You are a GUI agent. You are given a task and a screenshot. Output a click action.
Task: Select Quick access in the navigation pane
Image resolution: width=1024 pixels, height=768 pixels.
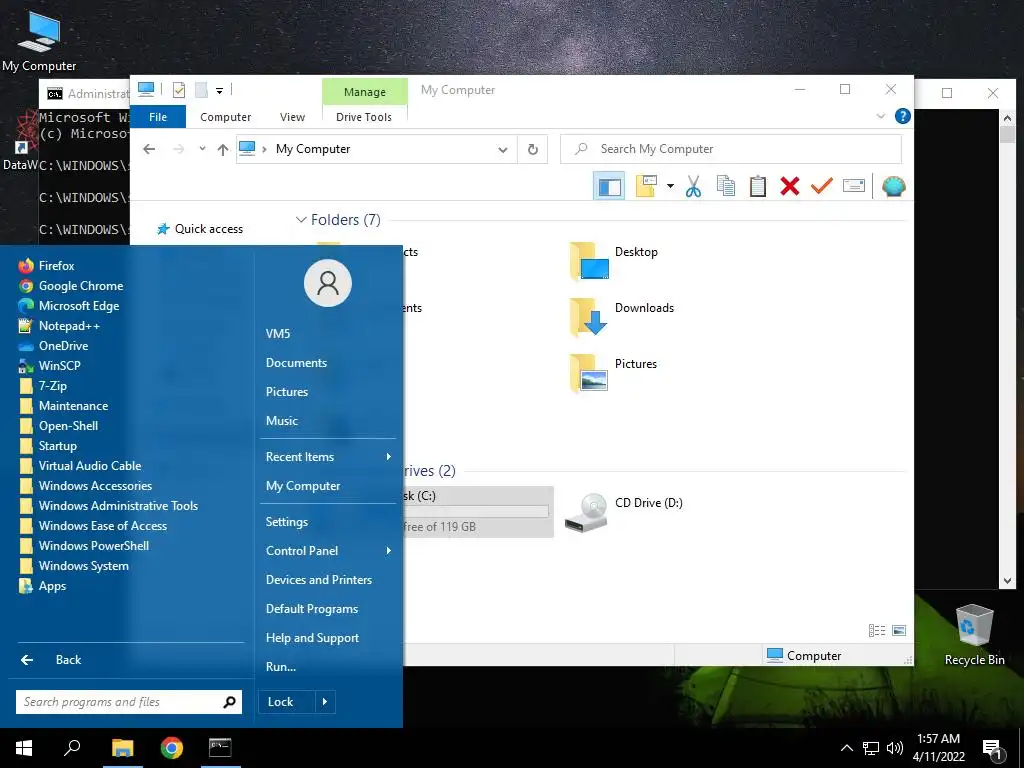[x=200, y=229]
